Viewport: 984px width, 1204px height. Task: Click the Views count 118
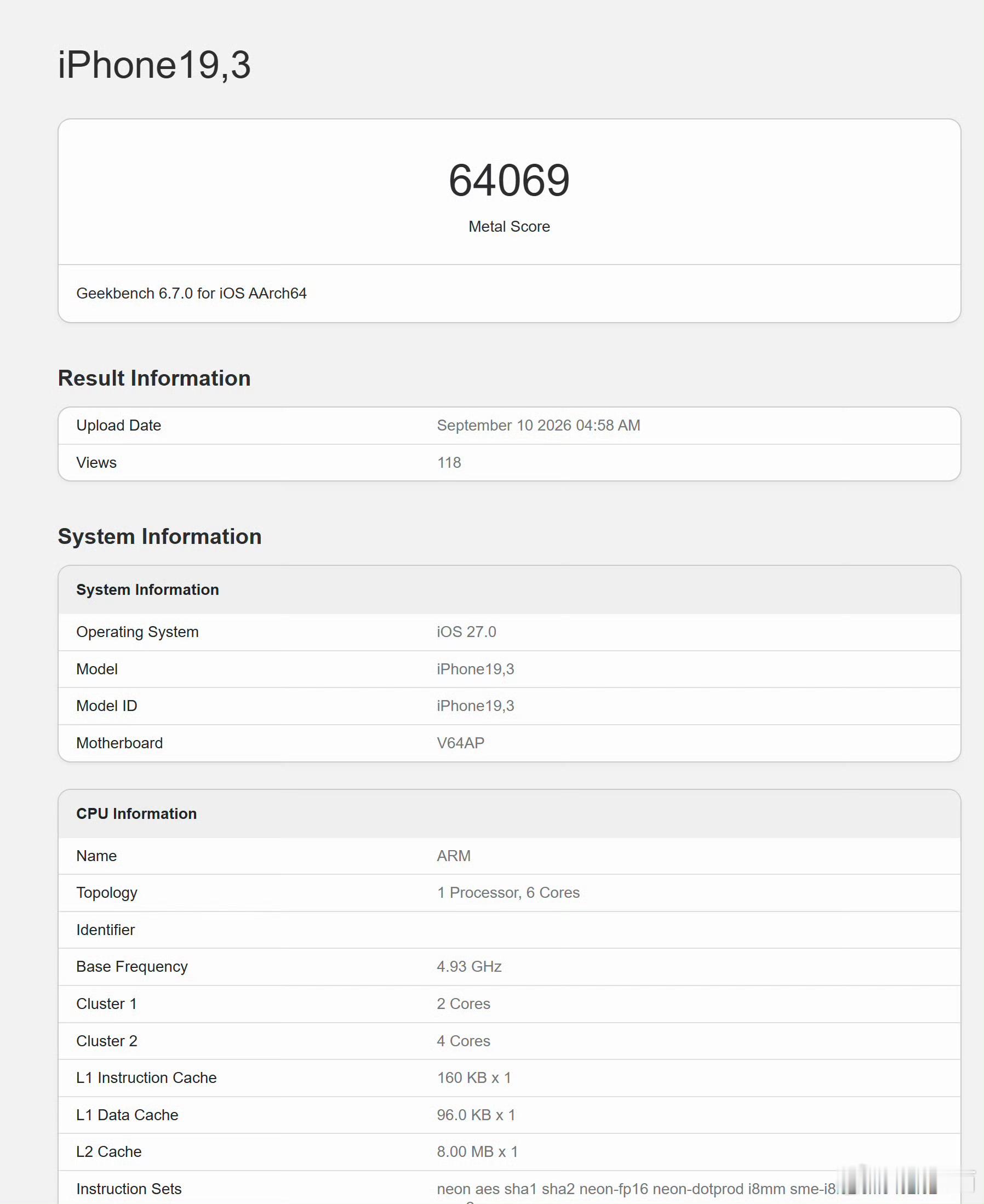pyautogui.click(x=449, y=463)
